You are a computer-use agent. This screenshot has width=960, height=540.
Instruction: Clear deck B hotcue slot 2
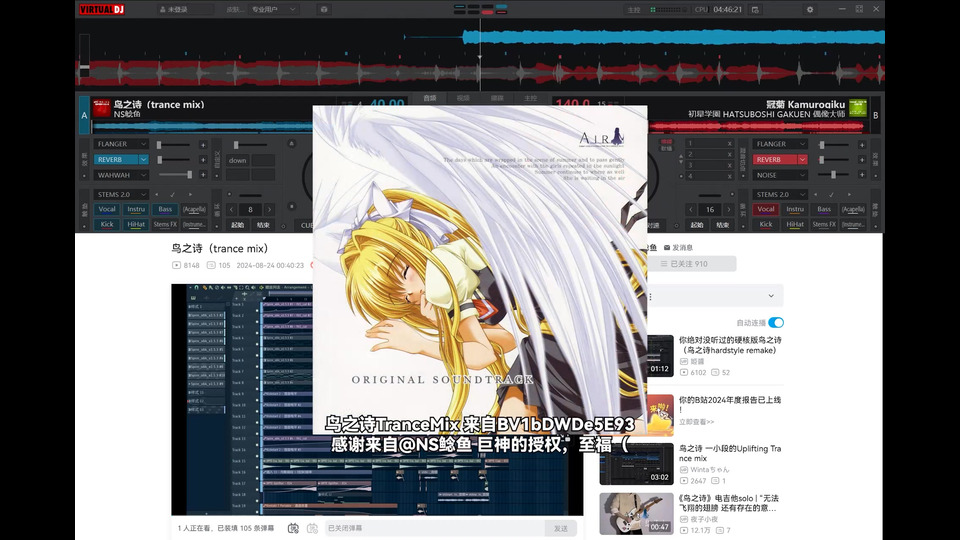coord(729,154)
